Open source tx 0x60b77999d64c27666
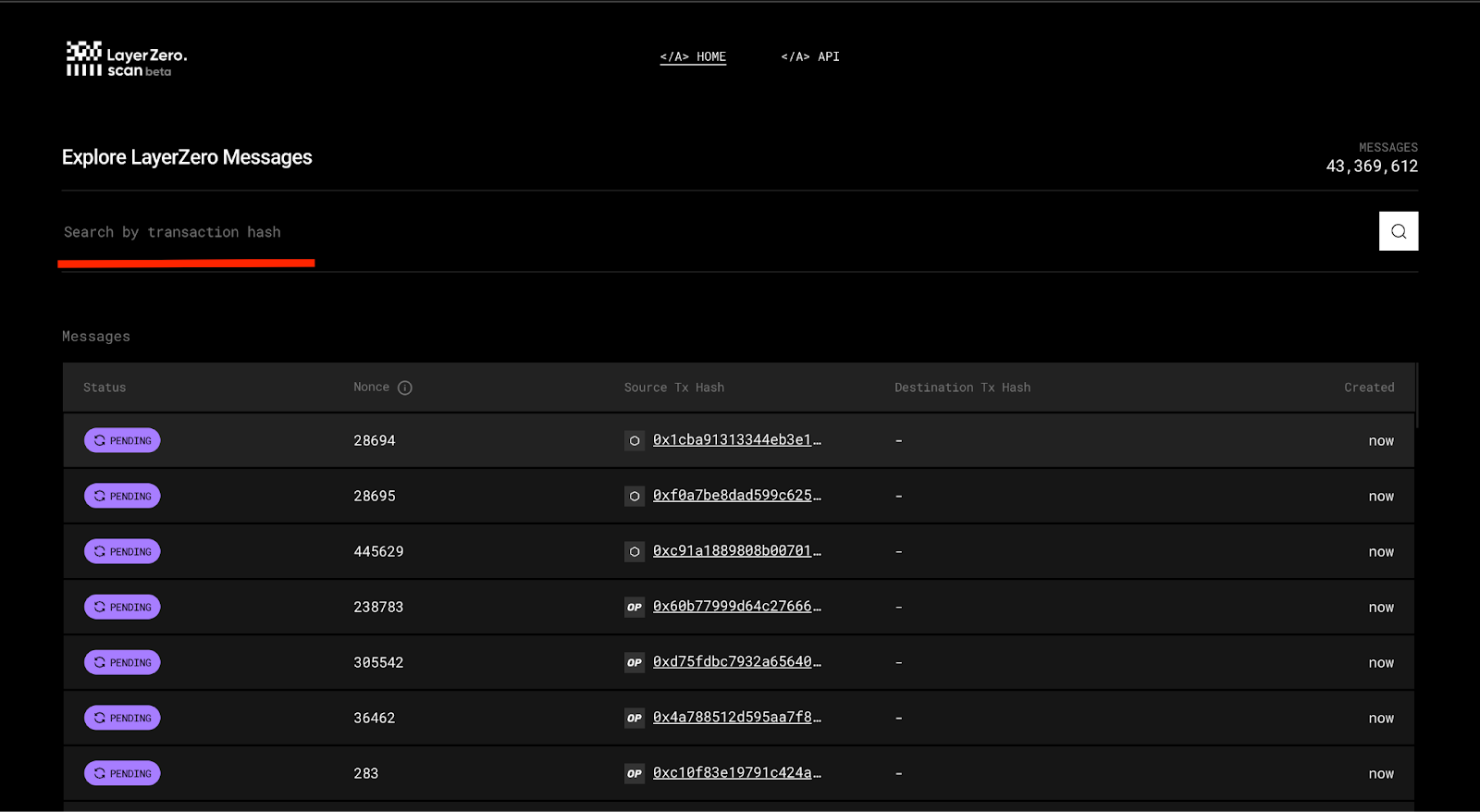1480x812 pixels. point(737,607)
